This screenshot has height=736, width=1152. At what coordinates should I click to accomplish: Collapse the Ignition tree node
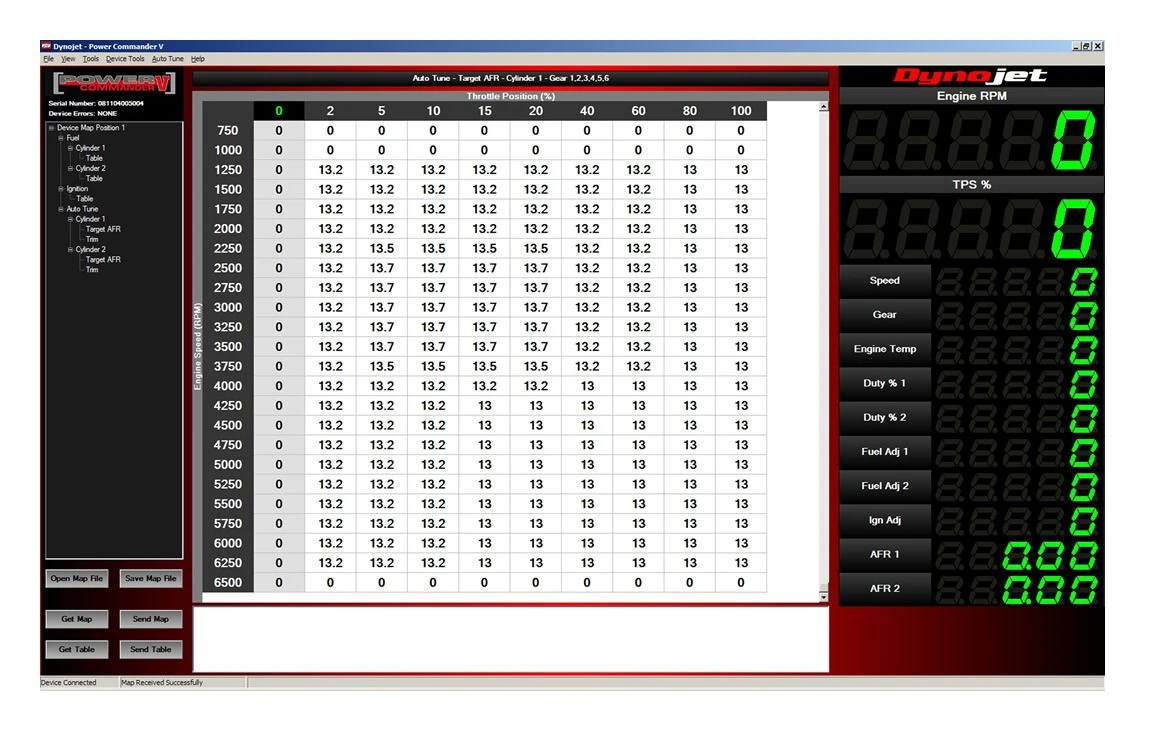pyautogui.click(x=61, y=188)
